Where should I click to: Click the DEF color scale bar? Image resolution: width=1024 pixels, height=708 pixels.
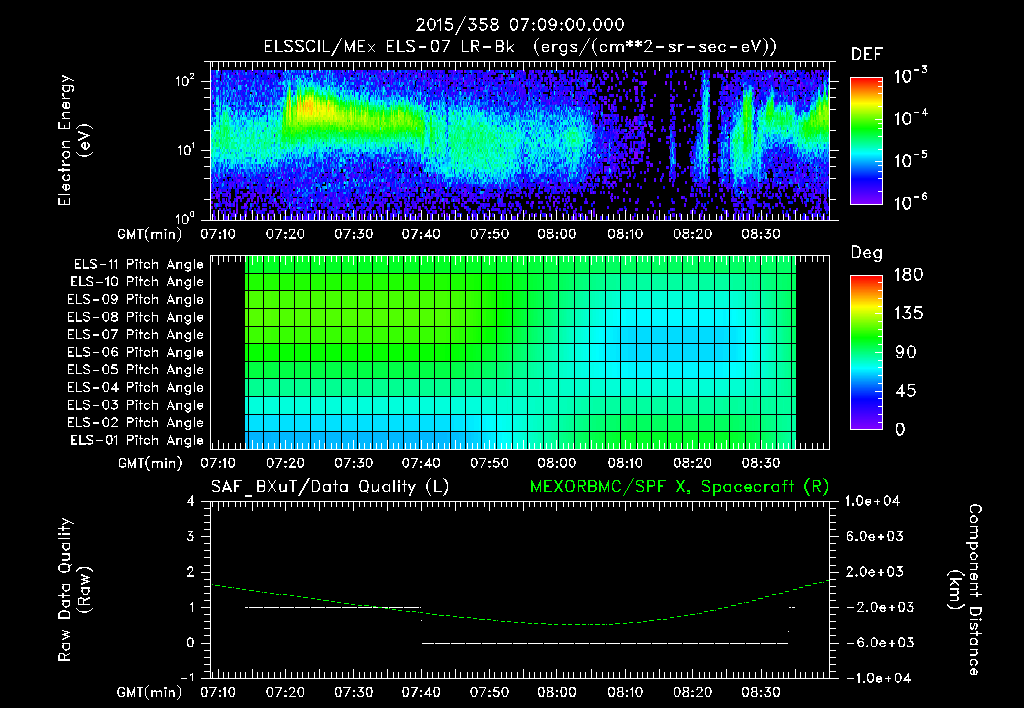click(866, 141)
